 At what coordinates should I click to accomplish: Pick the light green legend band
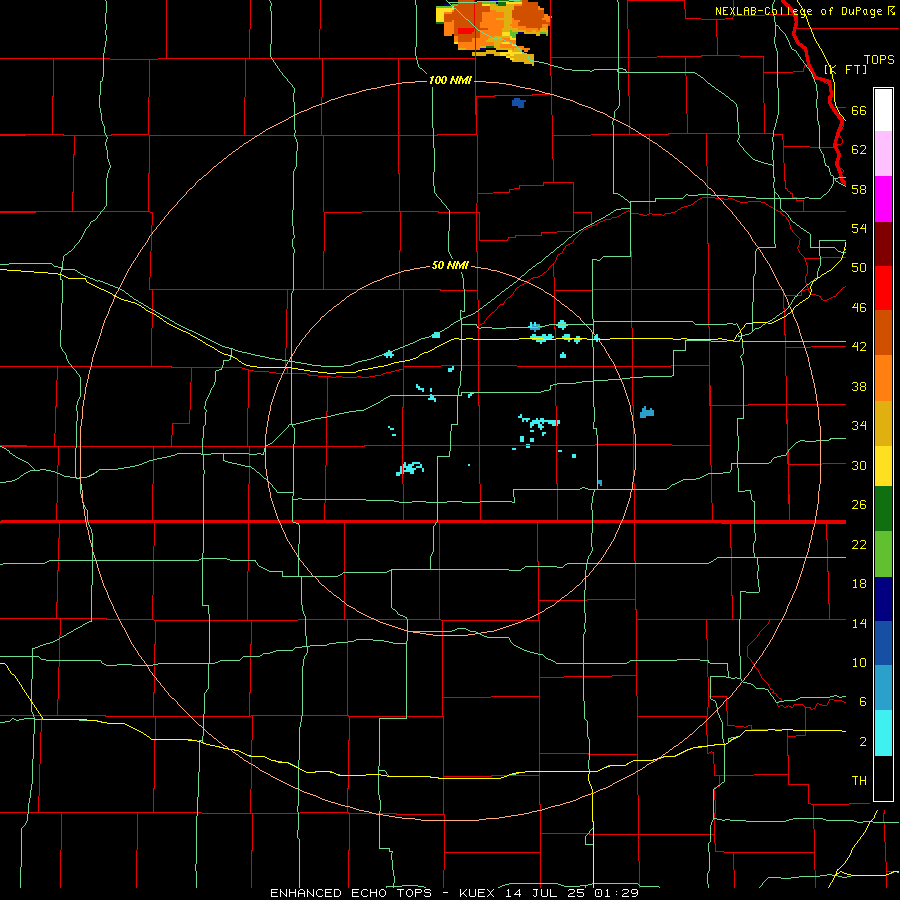tap(883, 554)
